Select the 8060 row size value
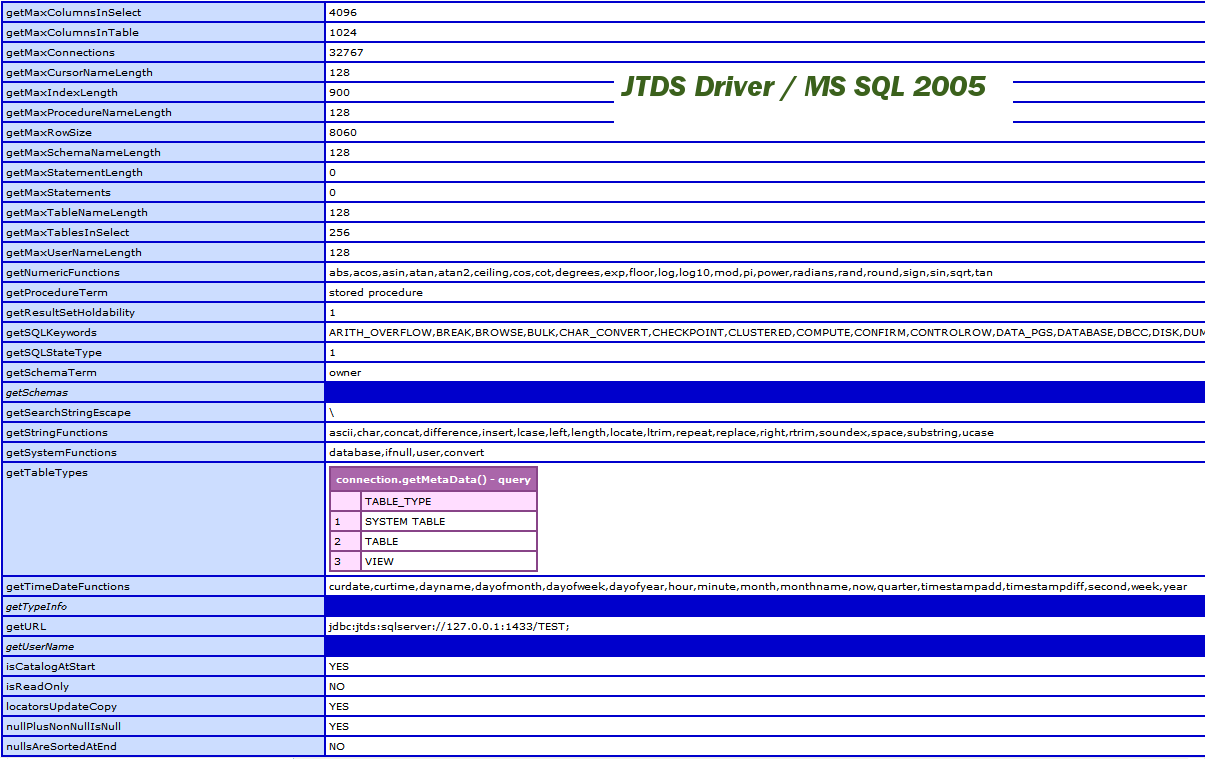 pyautogui.click(x=342, y=133)
